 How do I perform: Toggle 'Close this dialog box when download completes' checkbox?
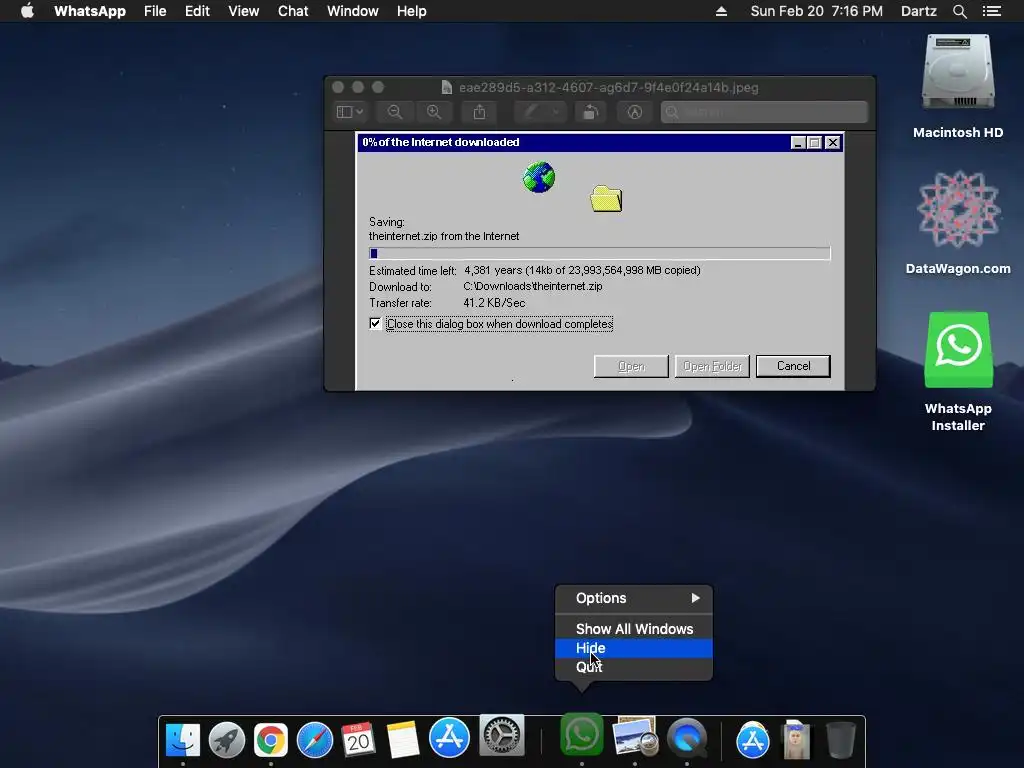click(375, 323)
